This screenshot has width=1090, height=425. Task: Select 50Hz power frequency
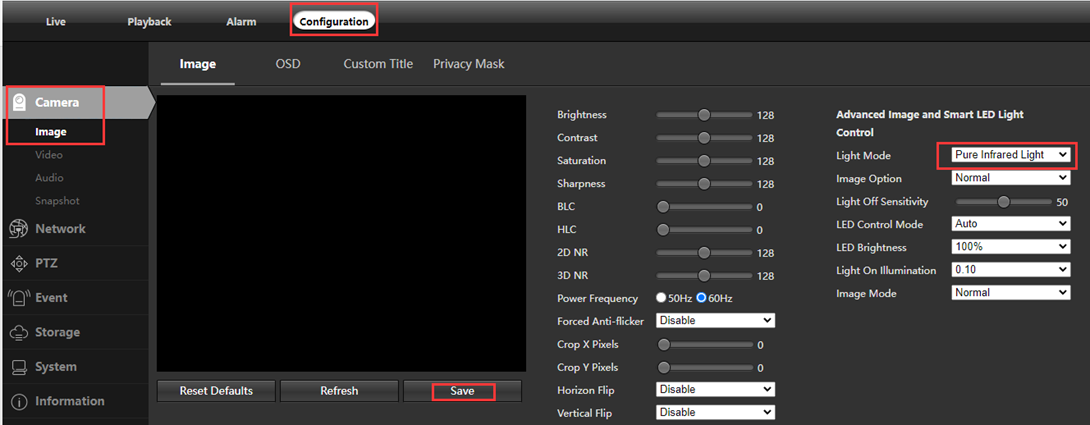661,298
